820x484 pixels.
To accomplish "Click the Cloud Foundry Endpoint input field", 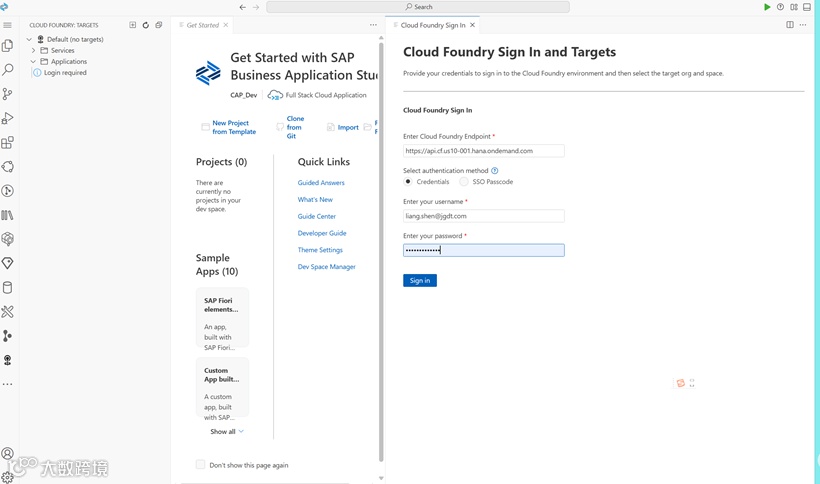I will 483,151.
